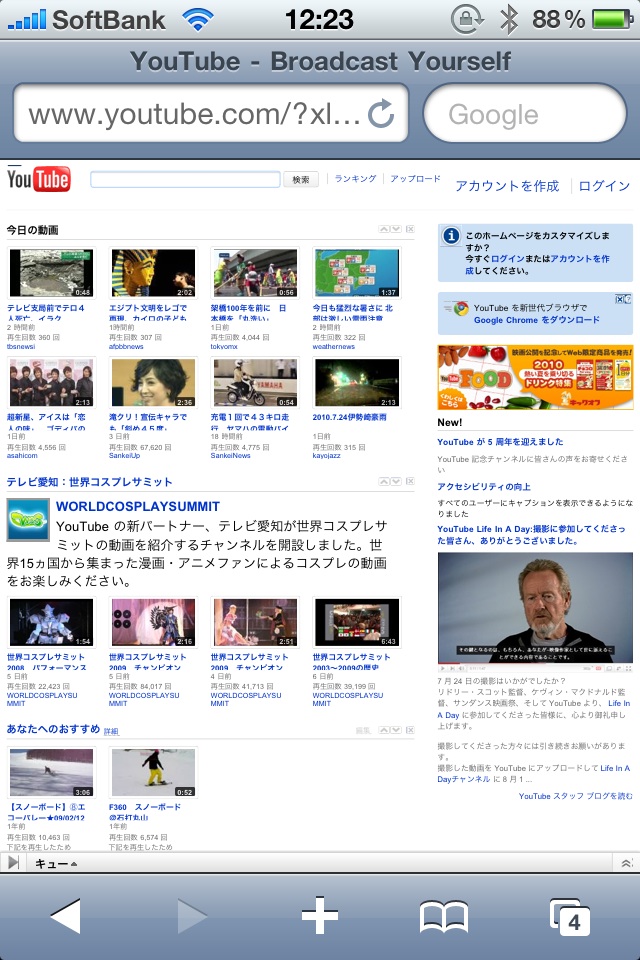This screenshot has height=960, width=640.
Task: Click the SankeiNews uploader name
Action: point(230,456)
